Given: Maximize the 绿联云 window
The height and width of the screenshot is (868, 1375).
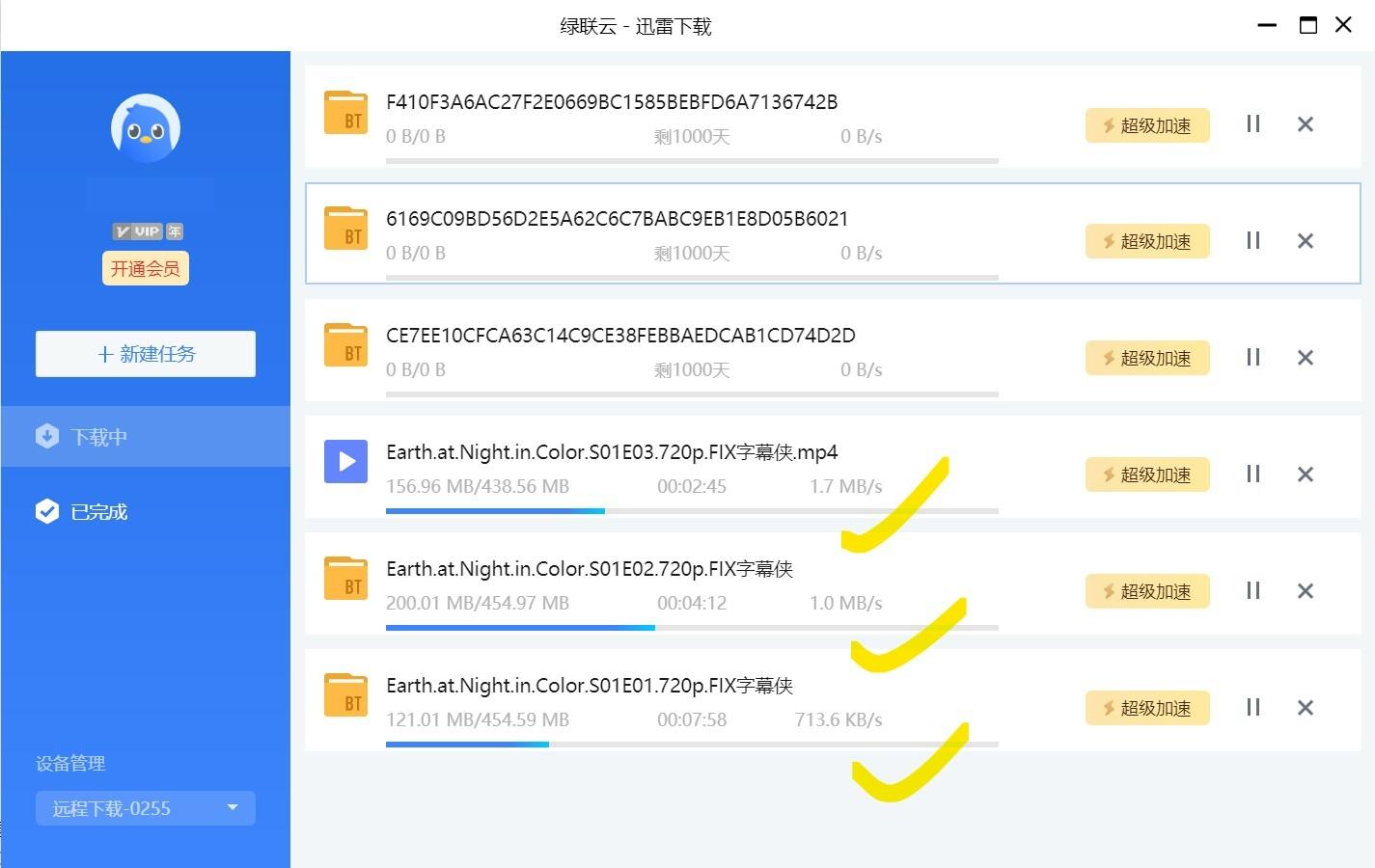Looking at the screenshot, I should [x=1308, y=25].
